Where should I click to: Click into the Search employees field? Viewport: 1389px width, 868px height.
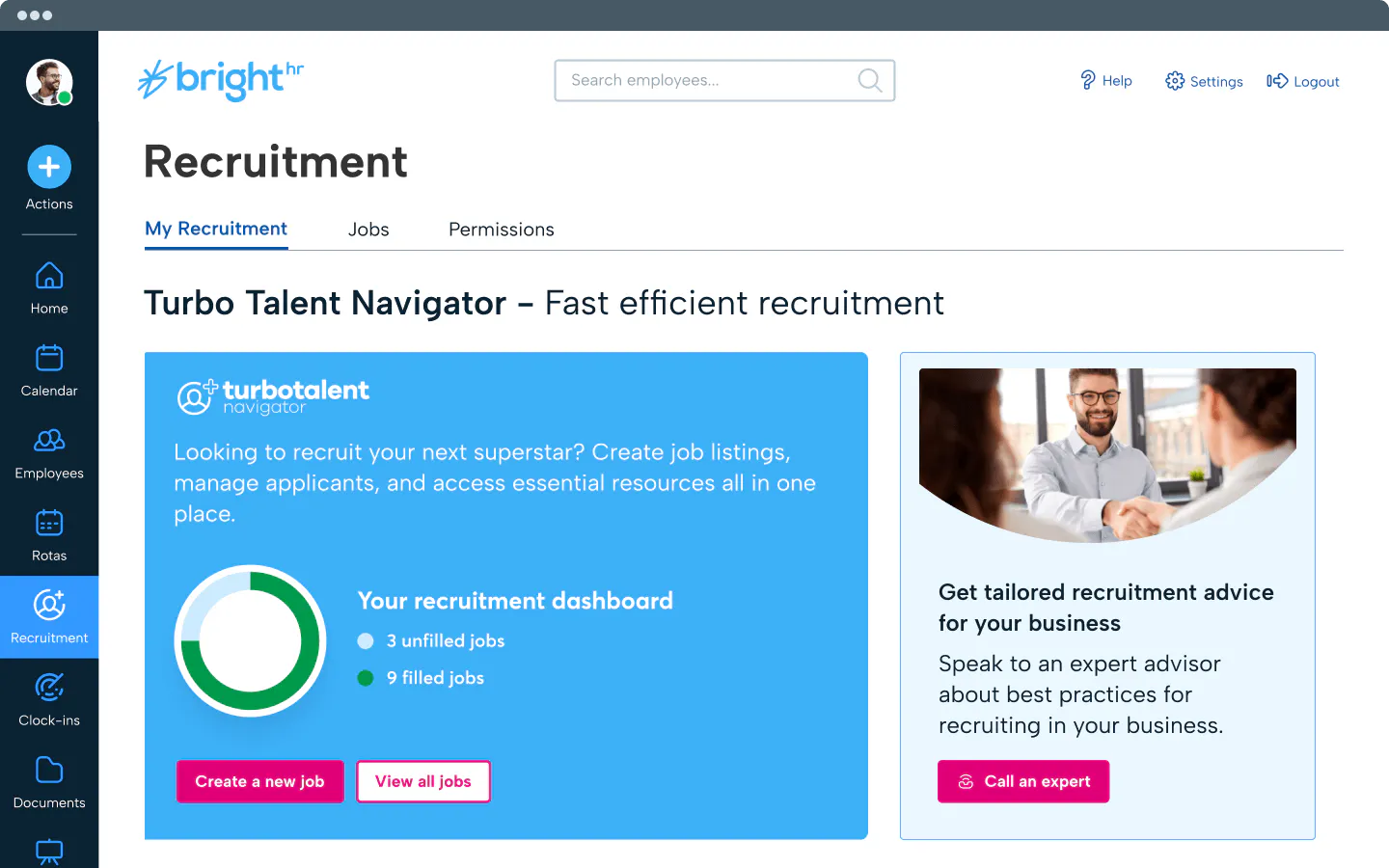point(724,80)
